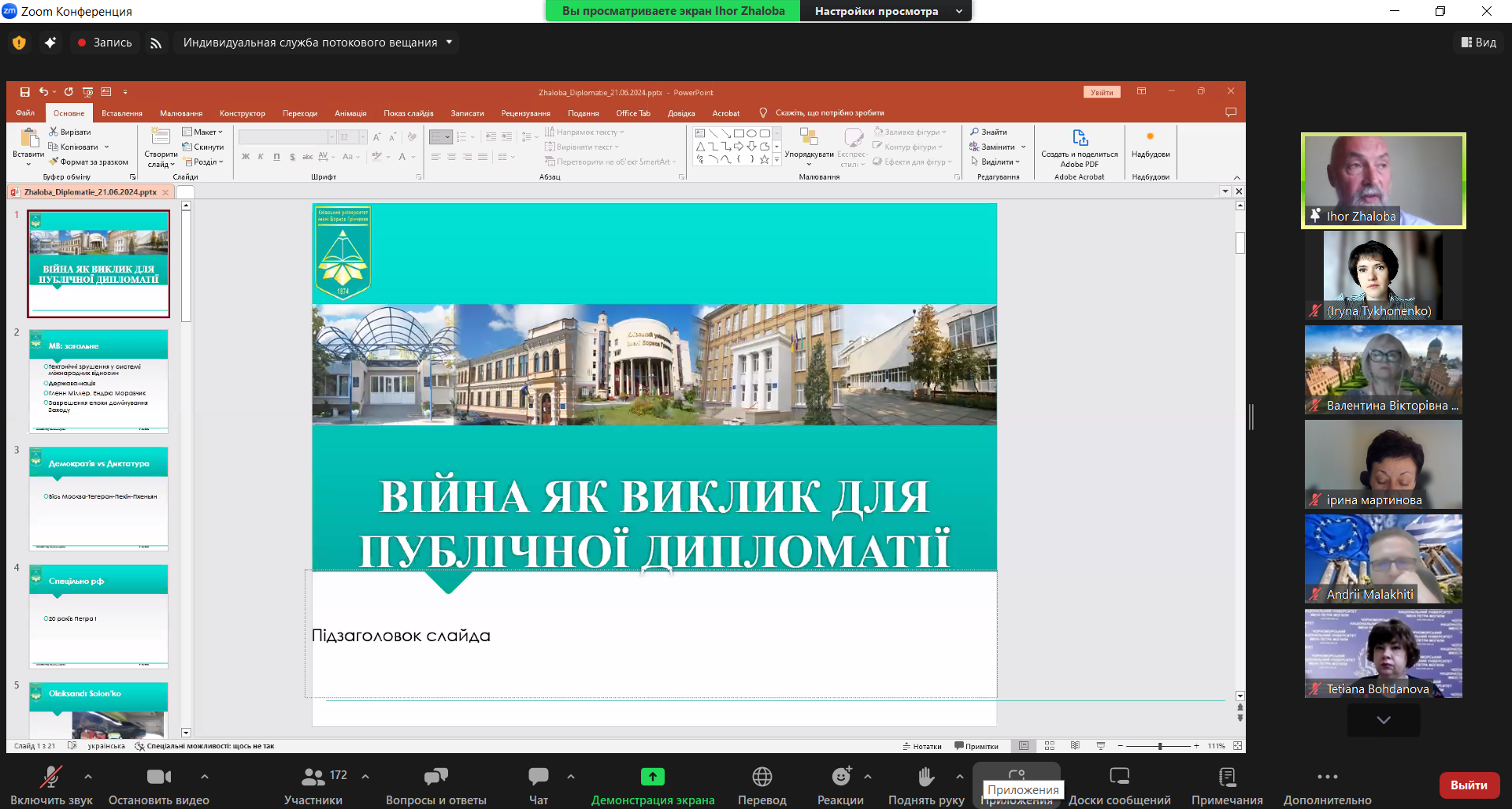Expand Layout (Макет) dropdown
This screenshot has height=809, width=1512.
click(203, 132)
